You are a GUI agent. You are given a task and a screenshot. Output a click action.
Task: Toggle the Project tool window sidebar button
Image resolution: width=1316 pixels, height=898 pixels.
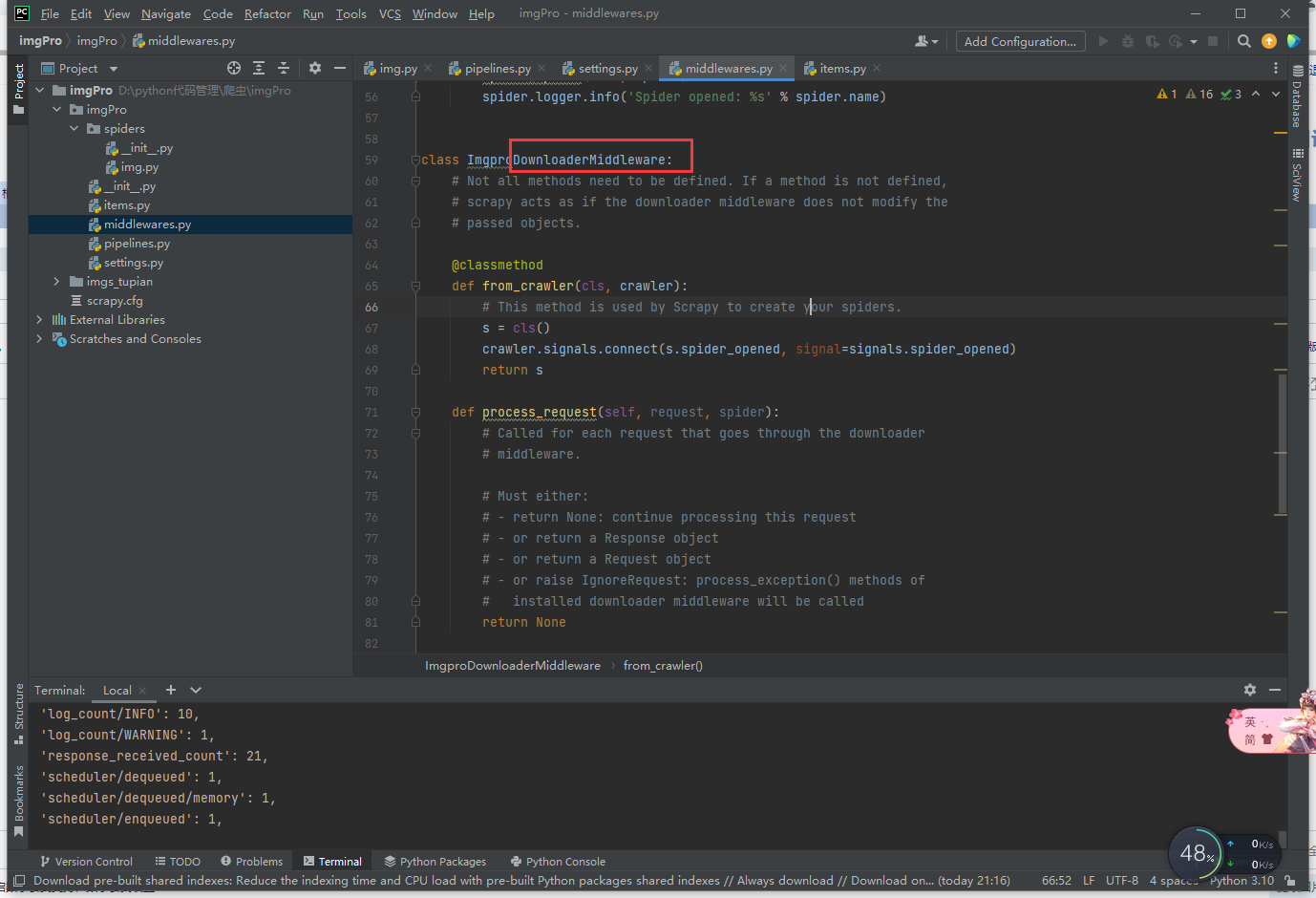18,88
